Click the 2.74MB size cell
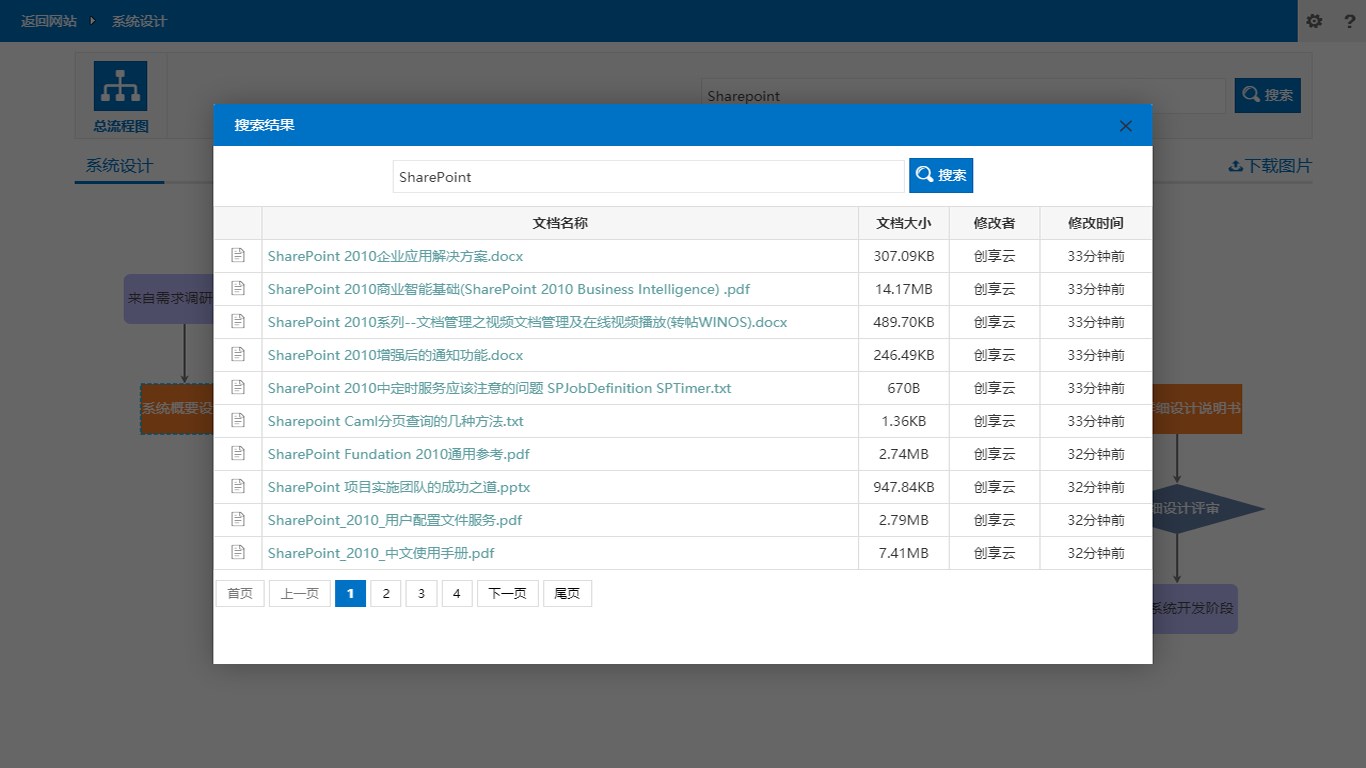 (x=904, y=454)
